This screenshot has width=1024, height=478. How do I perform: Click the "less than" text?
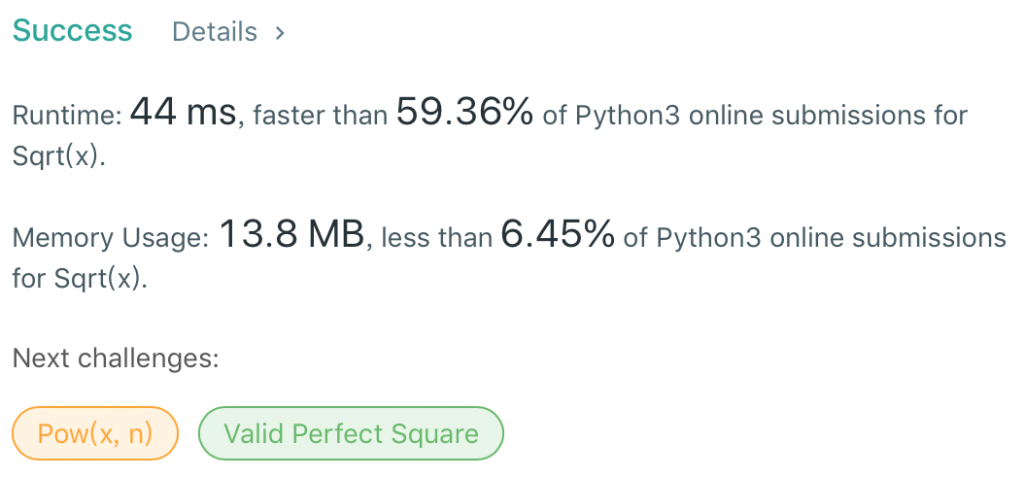pos(436,238)
